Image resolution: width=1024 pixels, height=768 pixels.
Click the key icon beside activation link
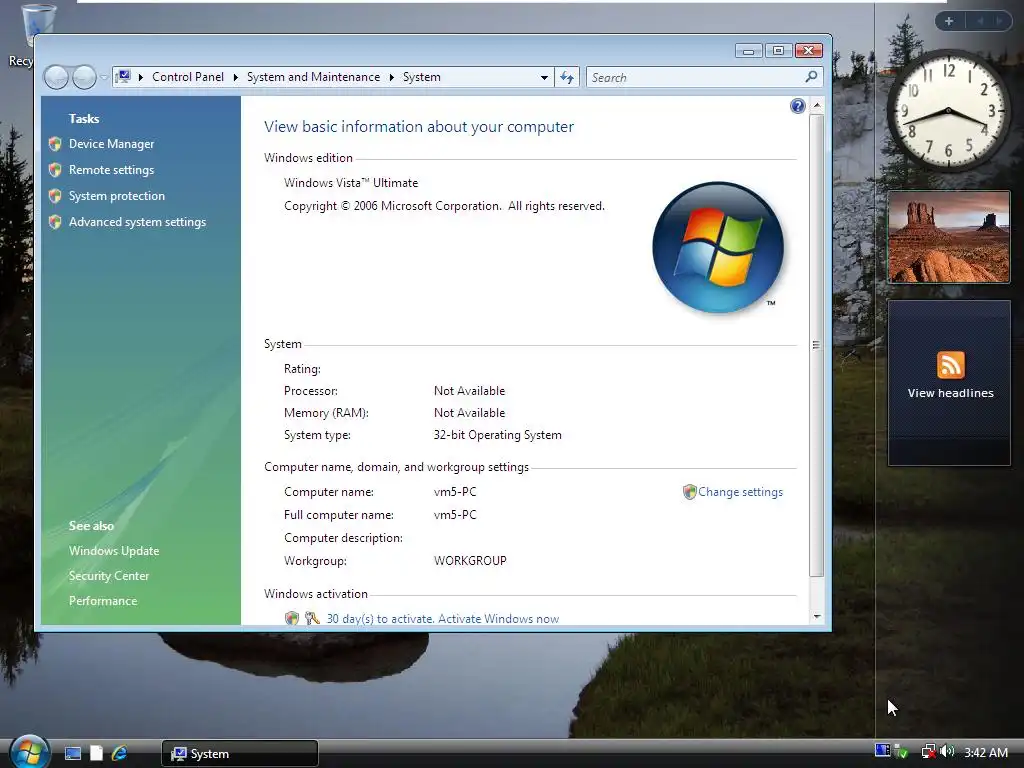coord(312,618)
